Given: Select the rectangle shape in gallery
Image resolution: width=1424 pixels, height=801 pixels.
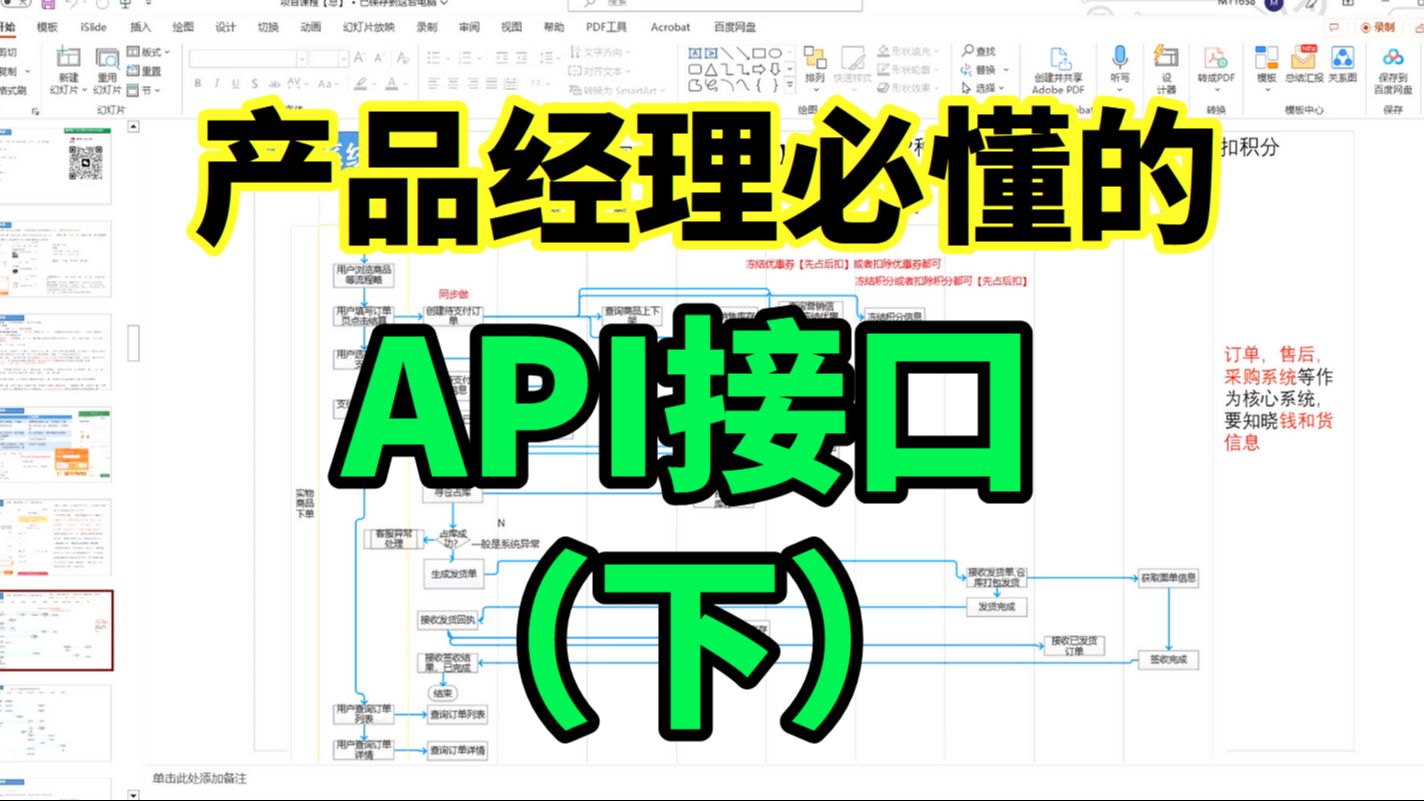Looking at the screenshot, I should coord(760,53).
